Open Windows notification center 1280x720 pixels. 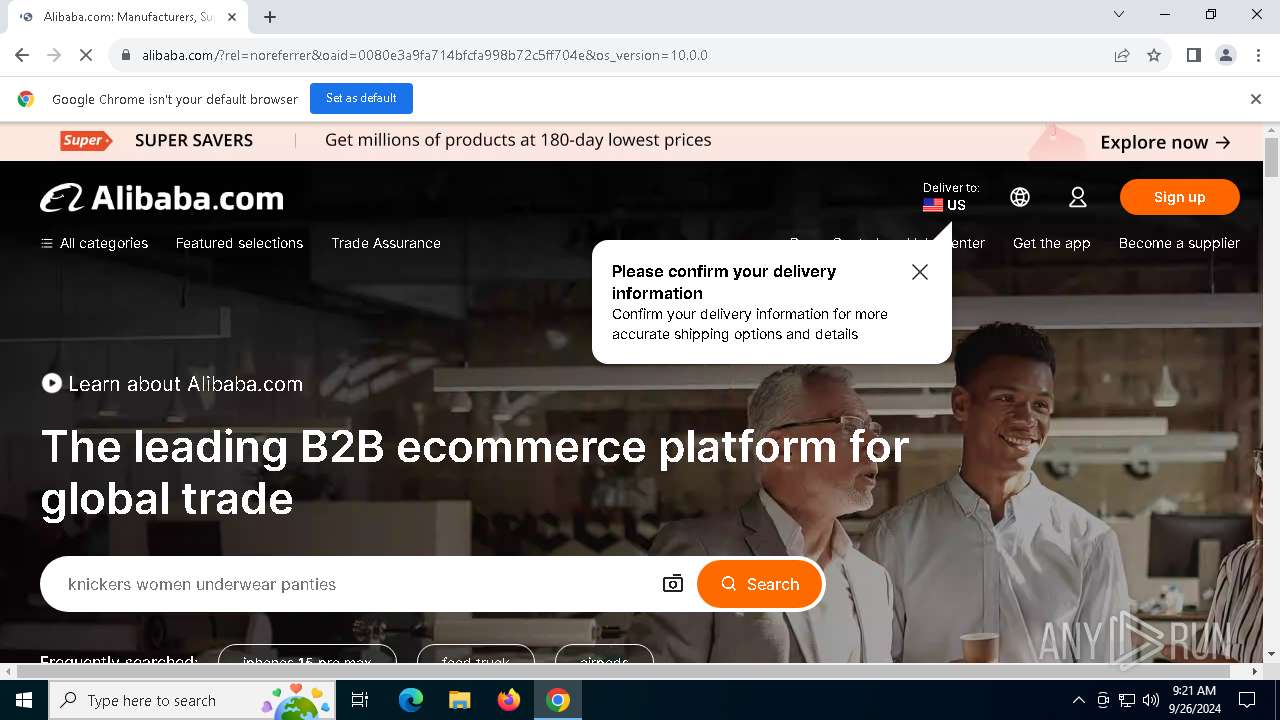1247,700
